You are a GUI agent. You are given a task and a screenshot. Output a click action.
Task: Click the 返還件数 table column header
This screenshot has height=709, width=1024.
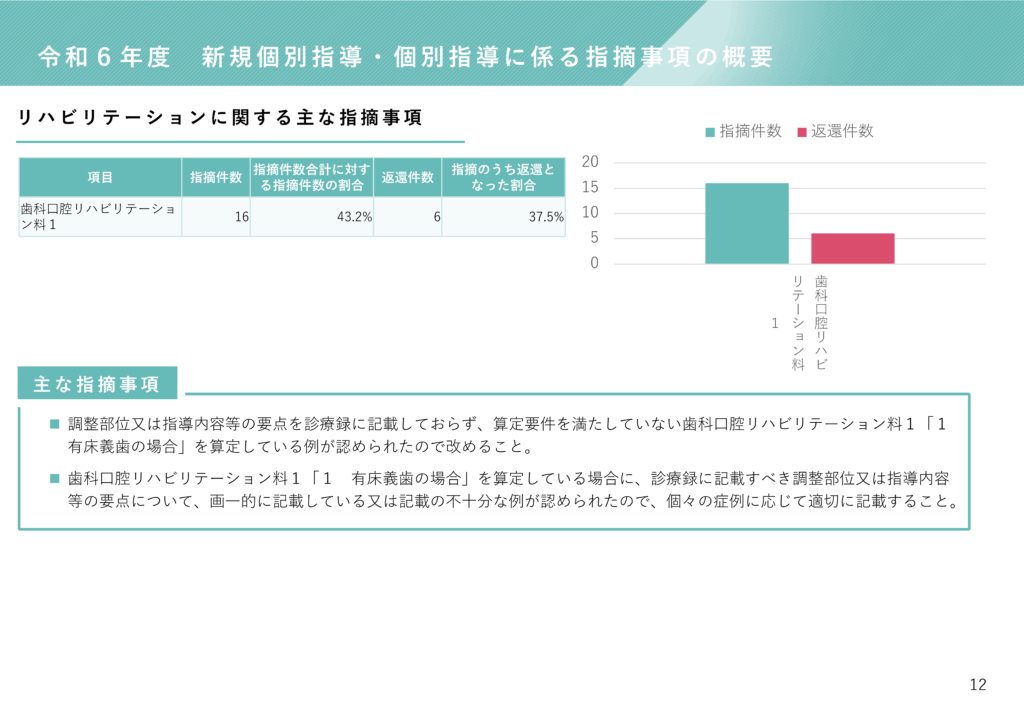(x=408, y=177)
